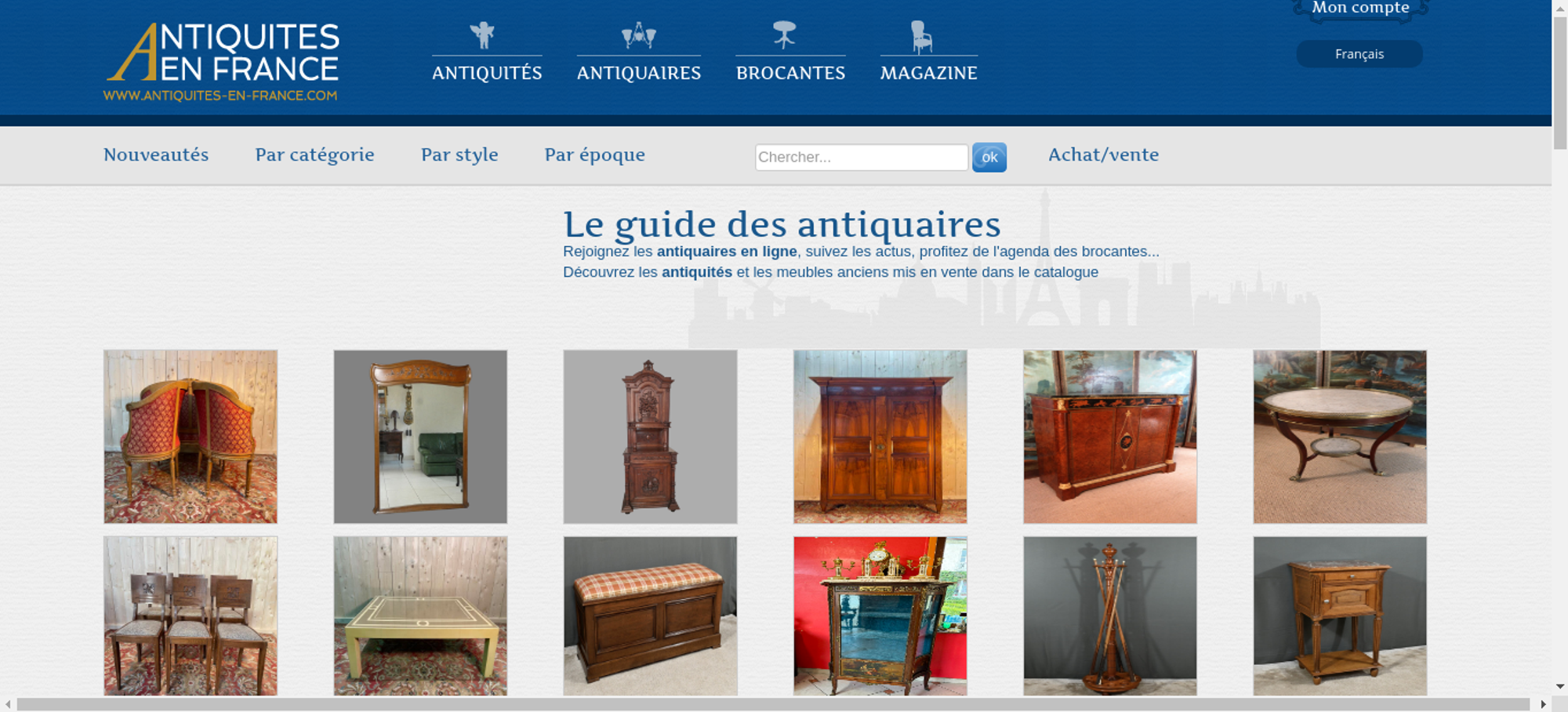Click the pedestal table icon above Brocantes
1568x712 pixels.
(784, 35)
